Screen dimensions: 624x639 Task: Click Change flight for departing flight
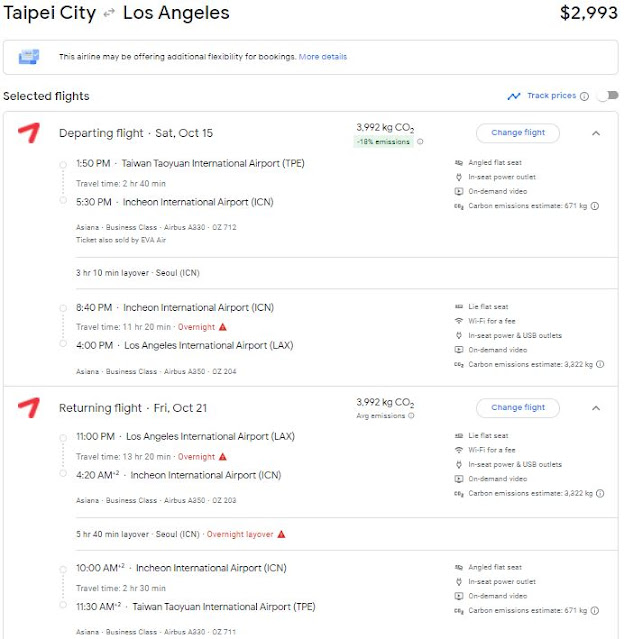517,132
